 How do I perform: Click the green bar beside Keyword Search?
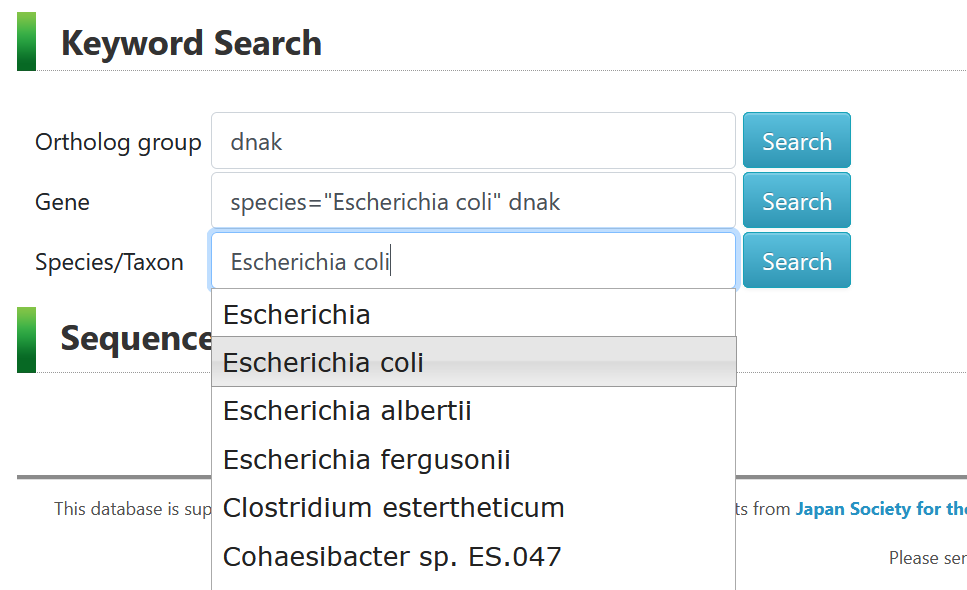[x=26, y=41]
